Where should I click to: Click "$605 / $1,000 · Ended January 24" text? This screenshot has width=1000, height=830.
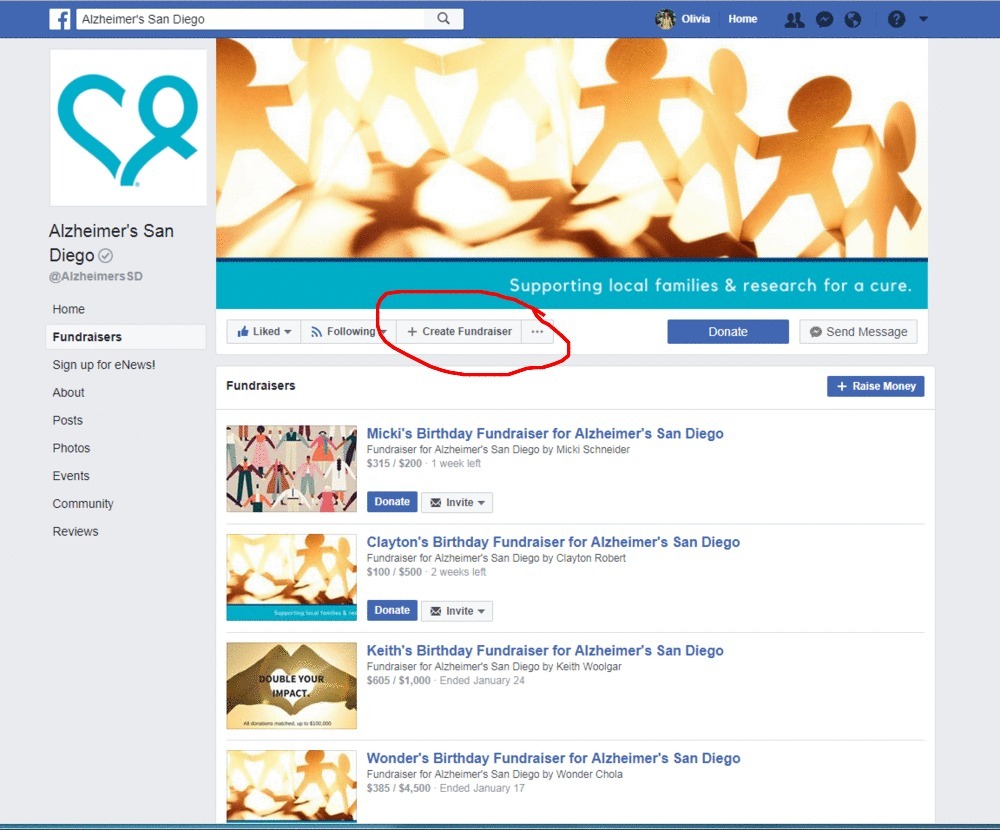click(x=445, y=681)
